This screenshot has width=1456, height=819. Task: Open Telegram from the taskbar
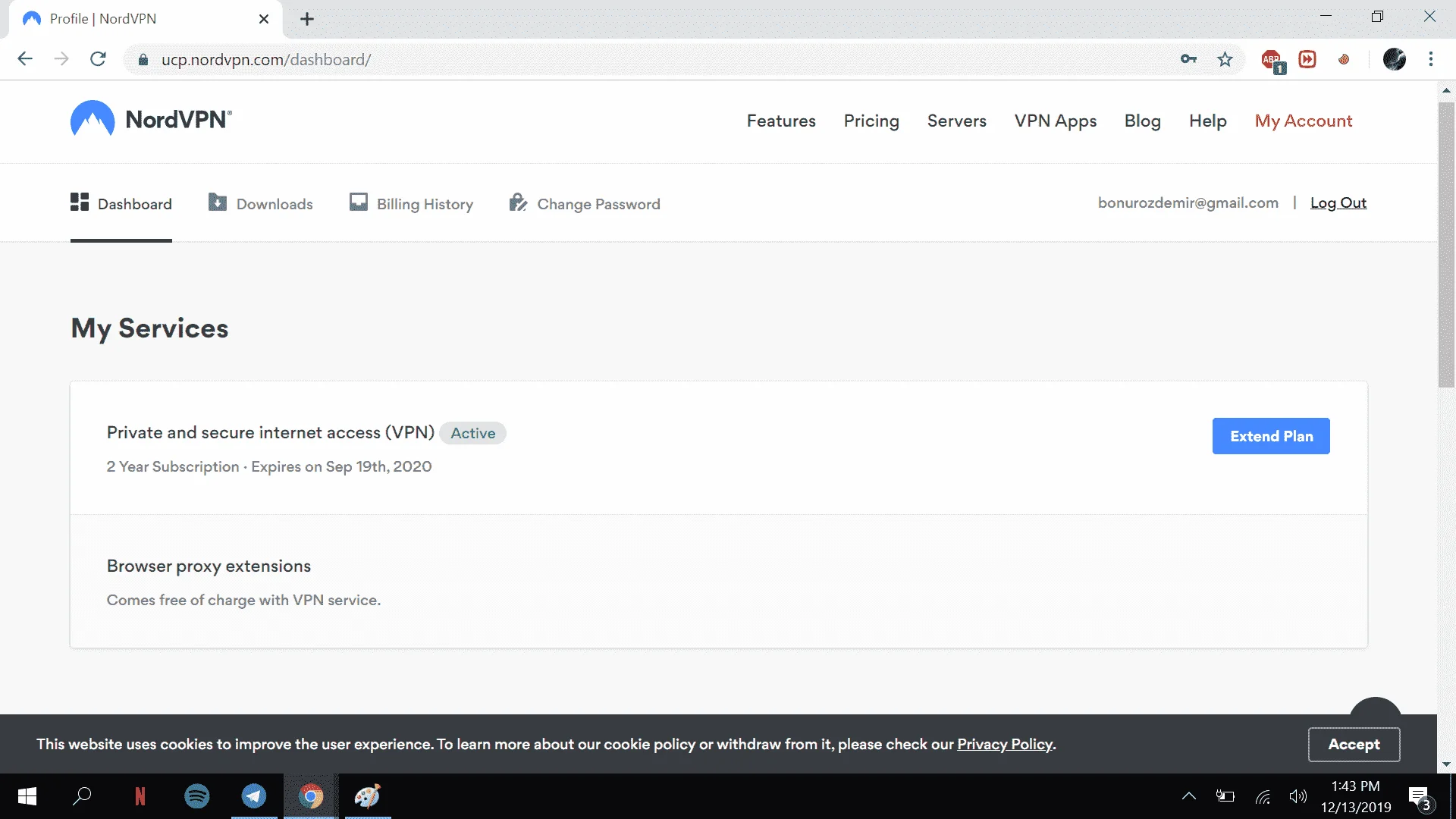point(254,796)
